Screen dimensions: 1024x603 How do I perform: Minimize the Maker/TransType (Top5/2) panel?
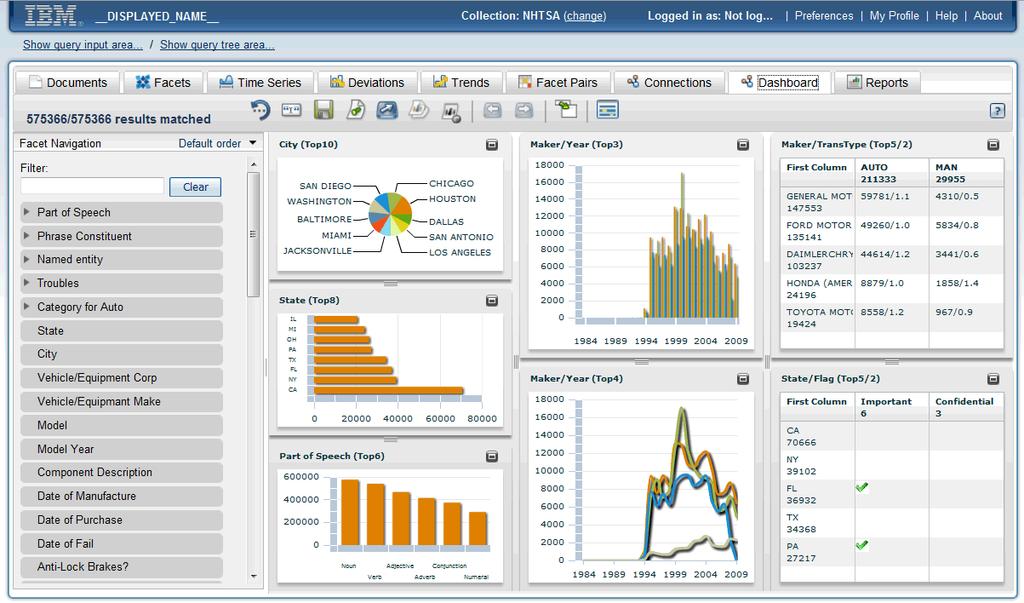click(x=993, y=145)
